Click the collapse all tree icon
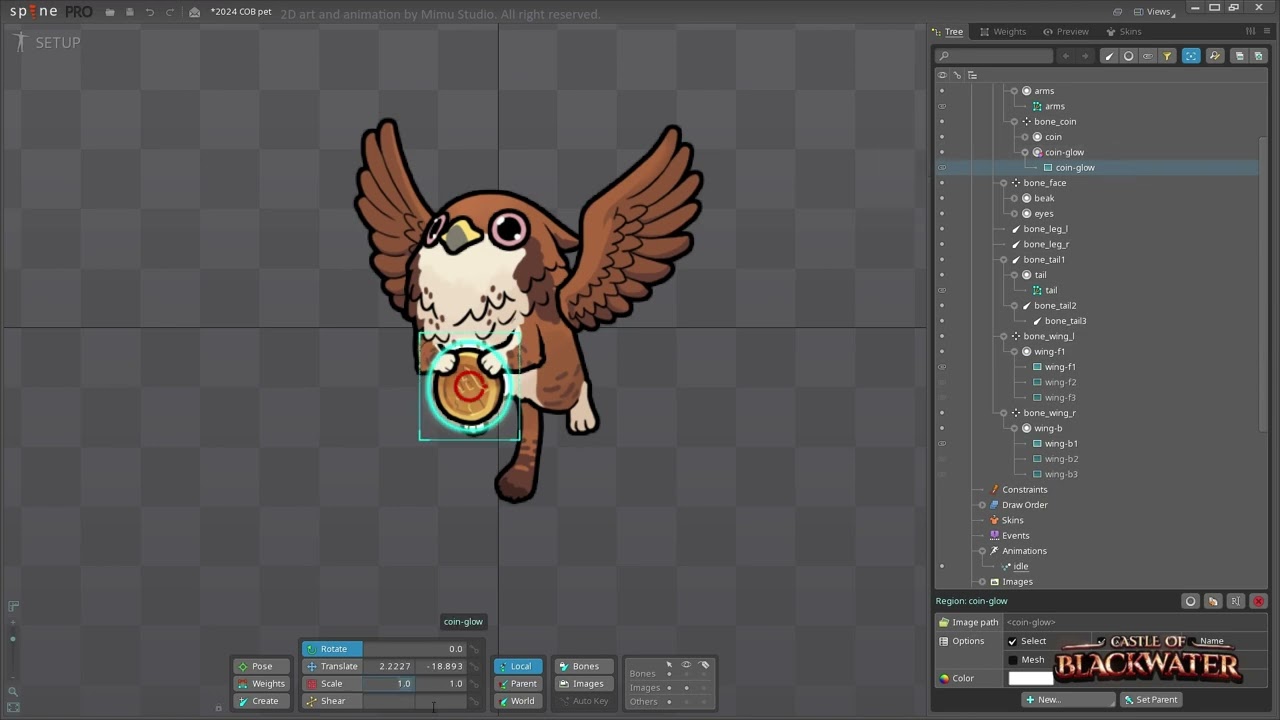The image size is (1280, 720). [1239, 56]
